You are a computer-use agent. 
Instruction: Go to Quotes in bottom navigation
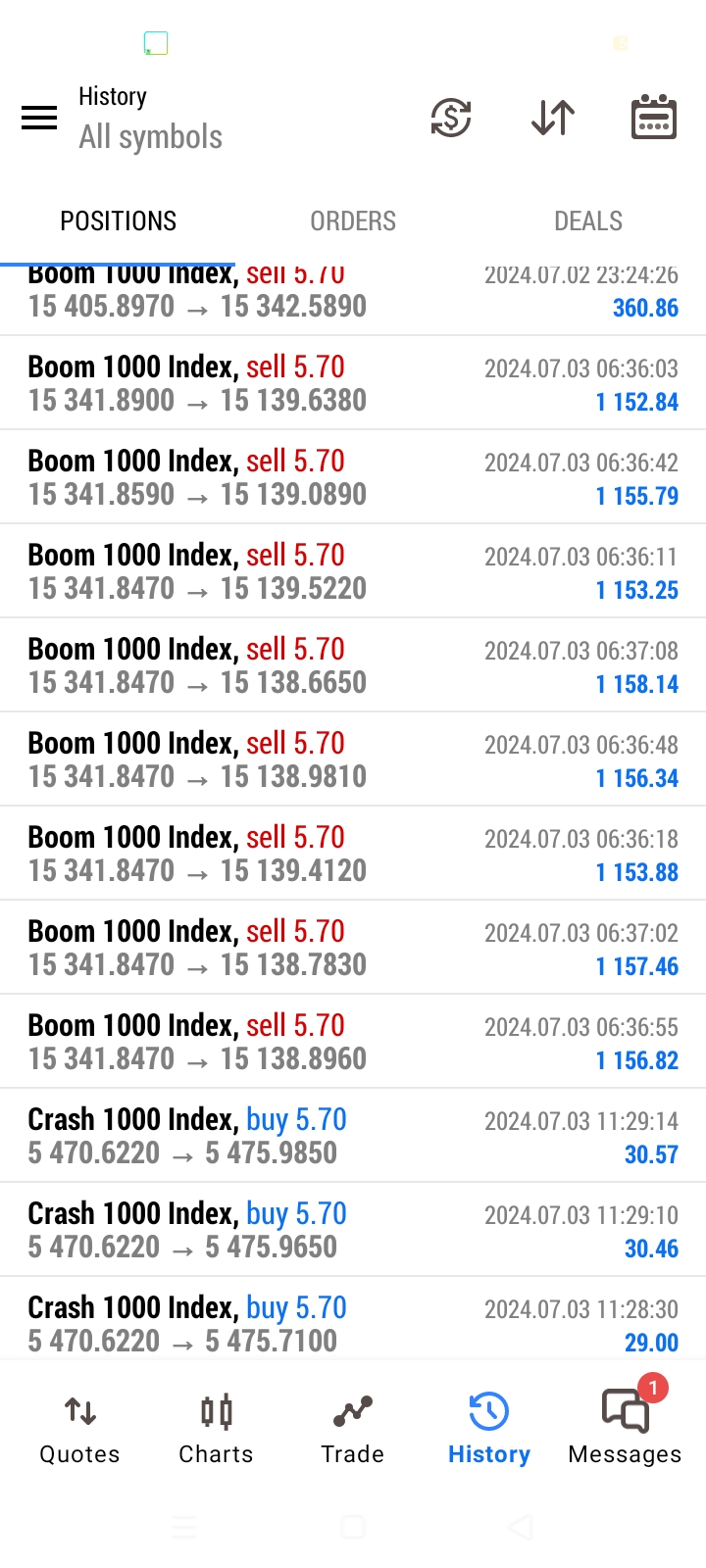[x=79, y=1429]
